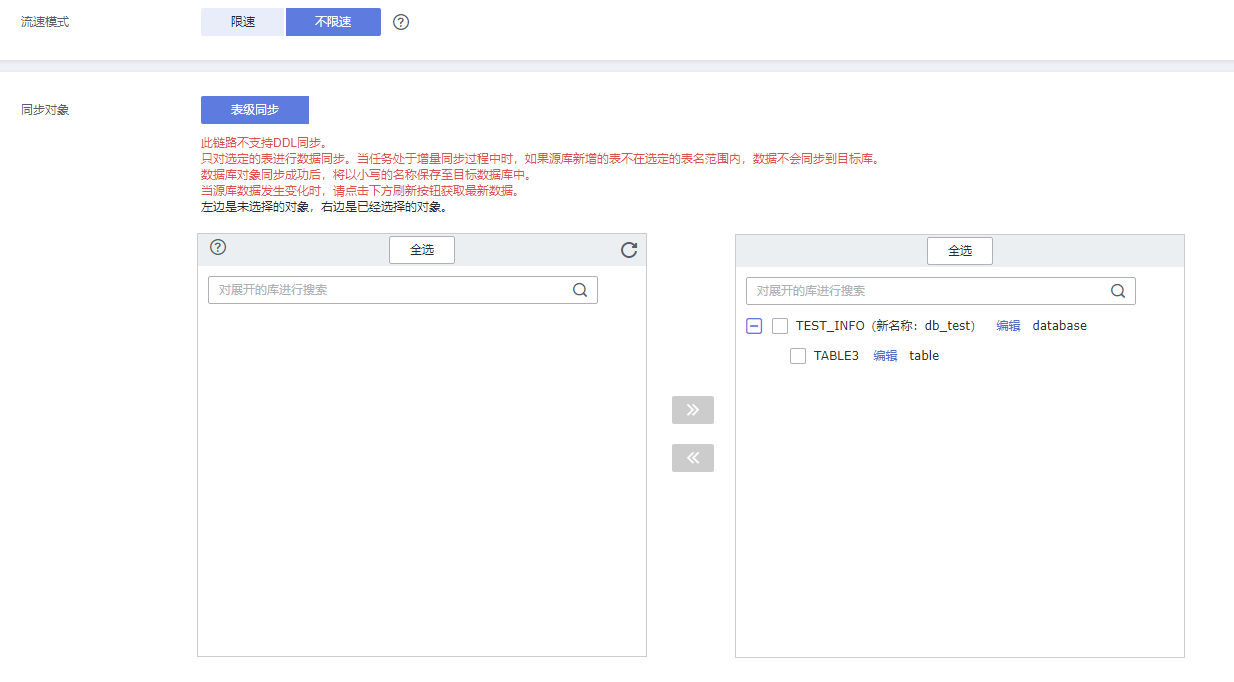Select 不限速 flow rate mode
This screenshot has width=1234, height=682.
[x=333, y=22]
